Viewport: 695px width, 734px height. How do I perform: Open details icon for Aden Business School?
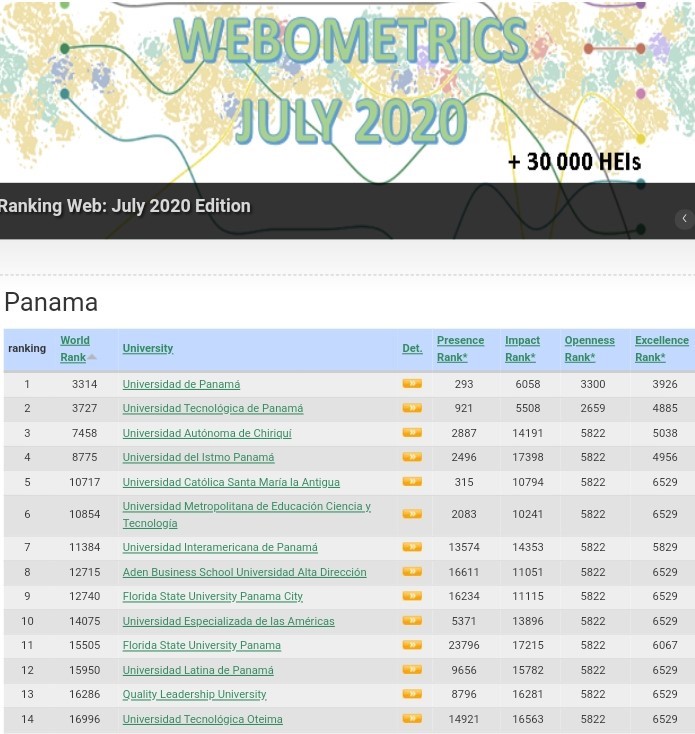412,572
